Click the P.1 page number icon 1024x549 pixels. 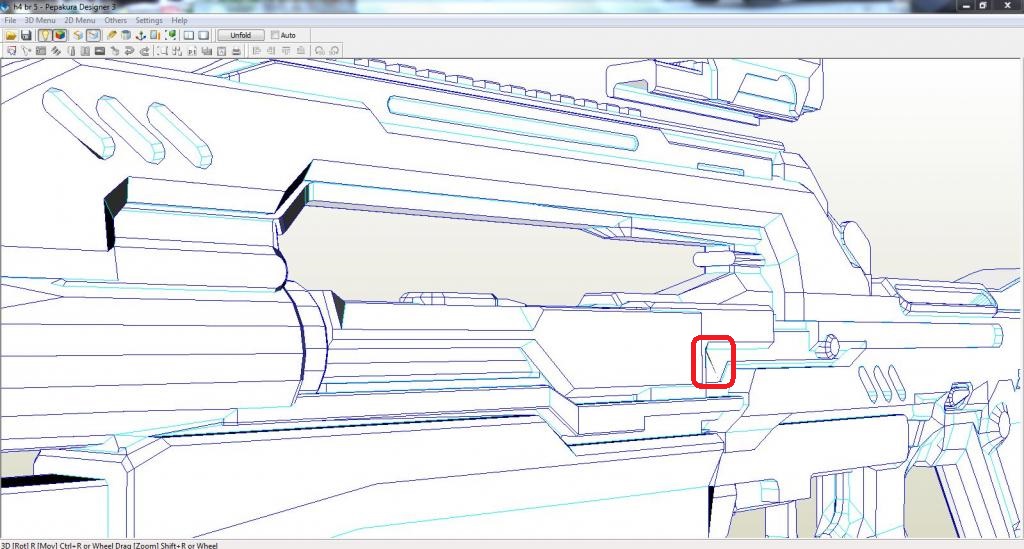pyautogui.click(x=192, y=51)
